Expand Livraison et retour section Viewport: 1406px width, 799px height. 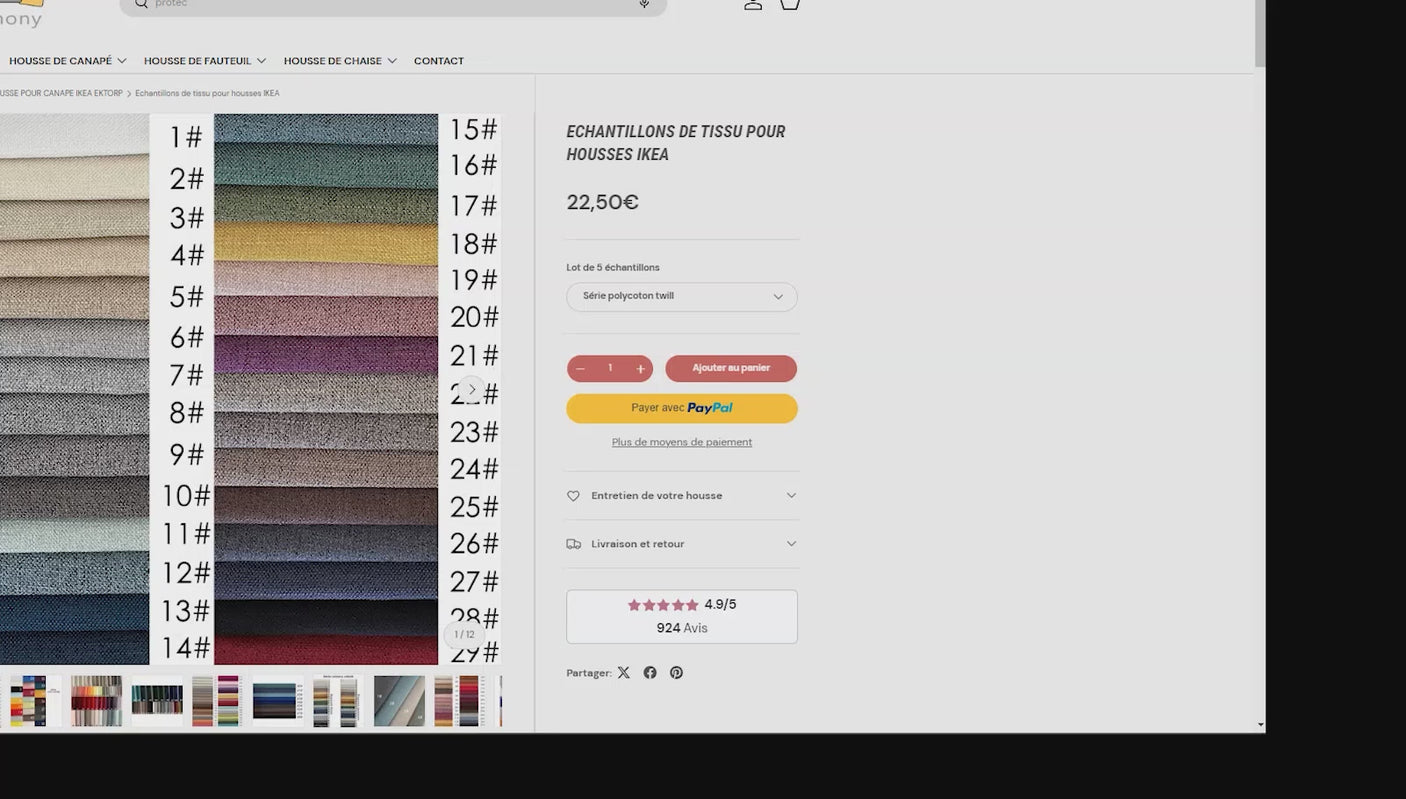click(x=682, y=544)
